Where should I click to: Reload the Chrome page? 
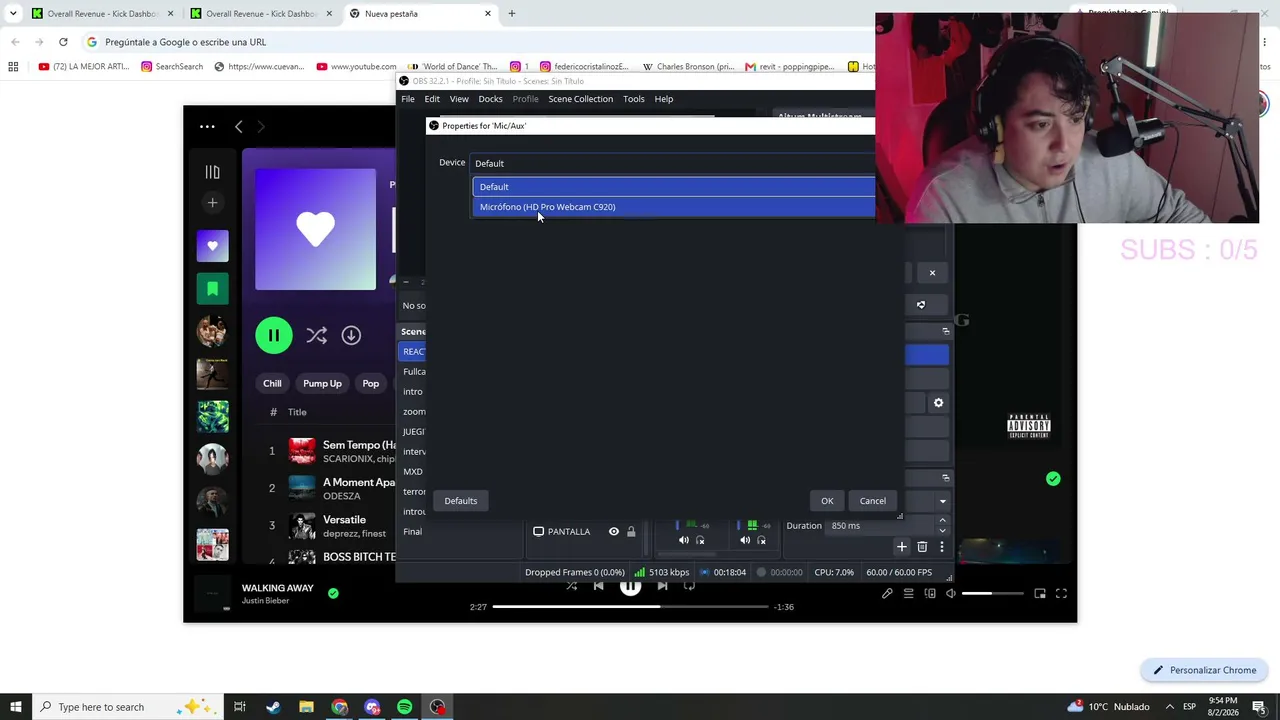point(63,42)
